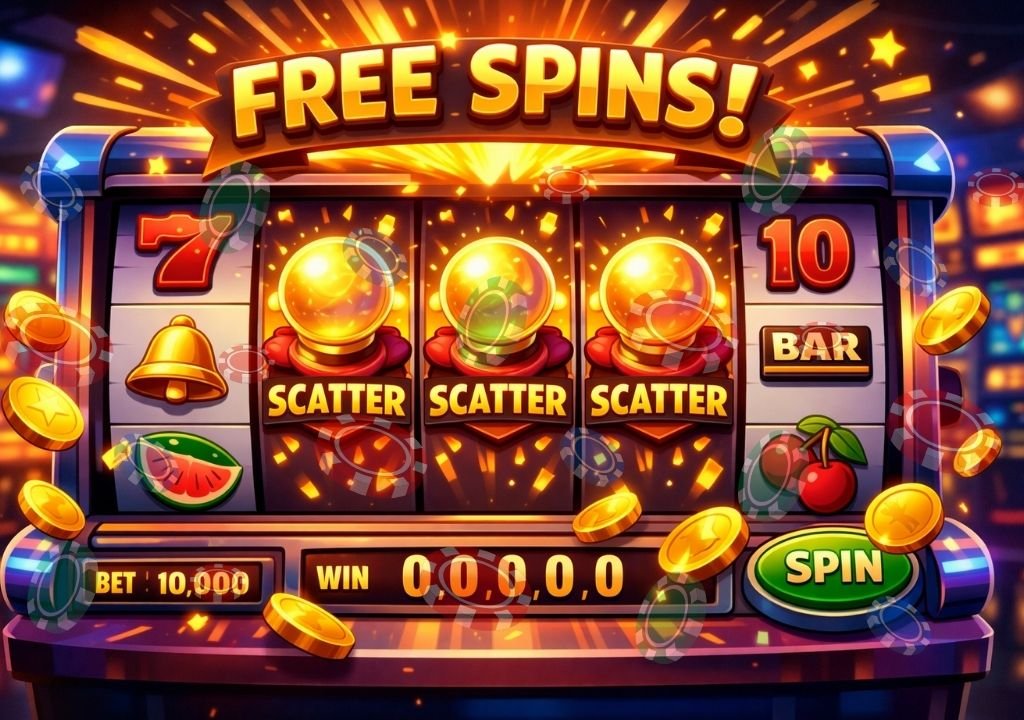Image resolution: width=1024 pixels, height=720 pixels.
Task: Click the BAR symbol
Action: [816, 352]
